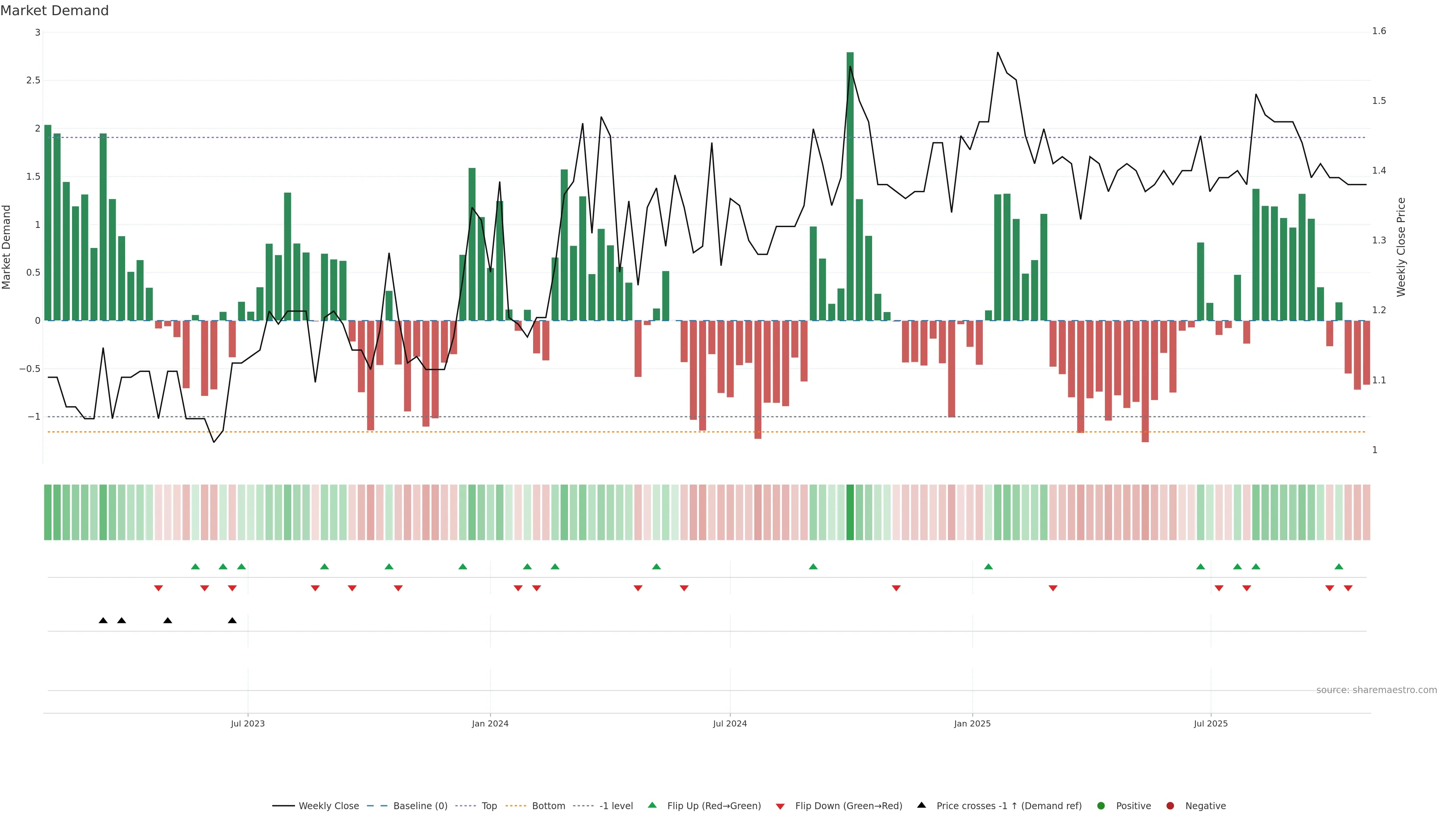The image size is (1456, 819).
Task: Click the orange Bottom dotted legend icon
Action: (516, 806)
